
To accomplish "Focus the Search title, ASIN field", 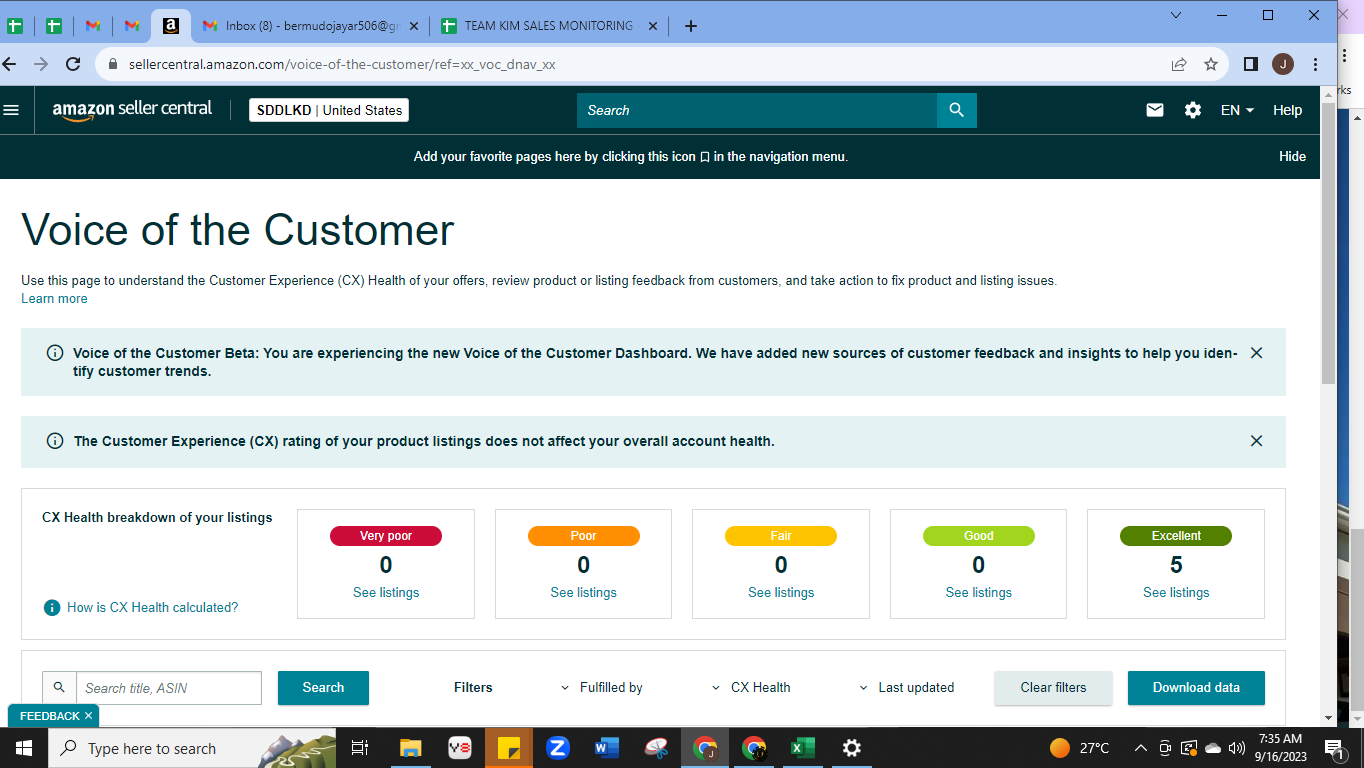I will pos(169,688).
